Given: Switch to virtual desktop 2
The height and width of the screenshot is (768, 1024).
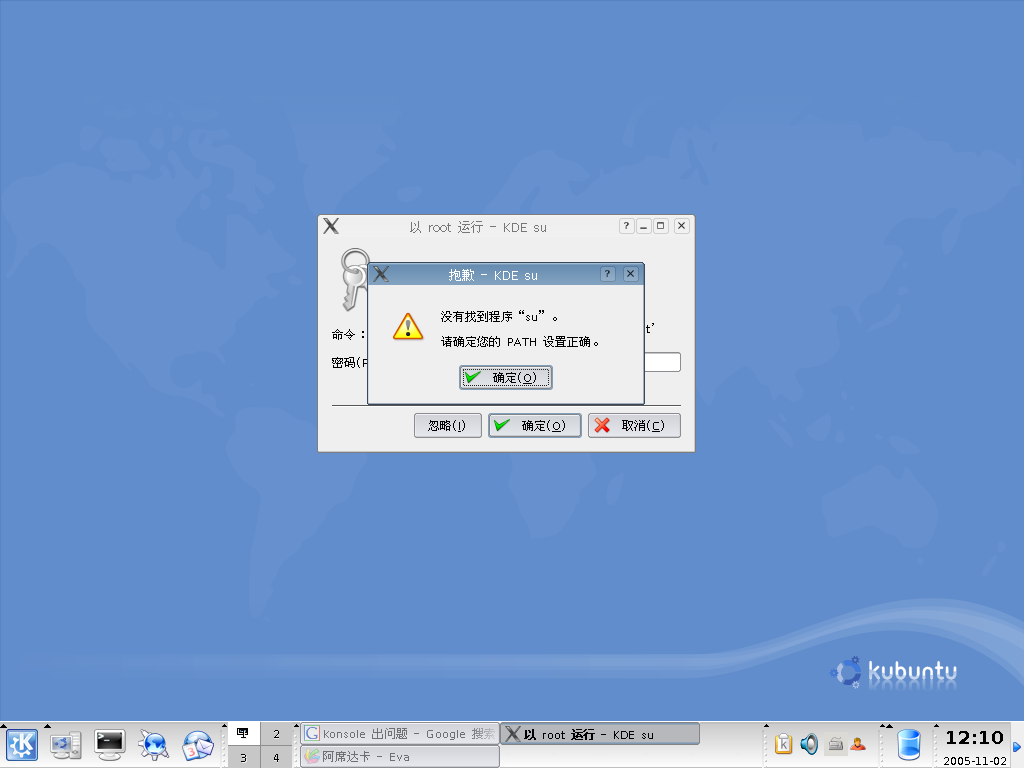Looking at the screenshot, I should pyautogui.click(x=276, y=733).
